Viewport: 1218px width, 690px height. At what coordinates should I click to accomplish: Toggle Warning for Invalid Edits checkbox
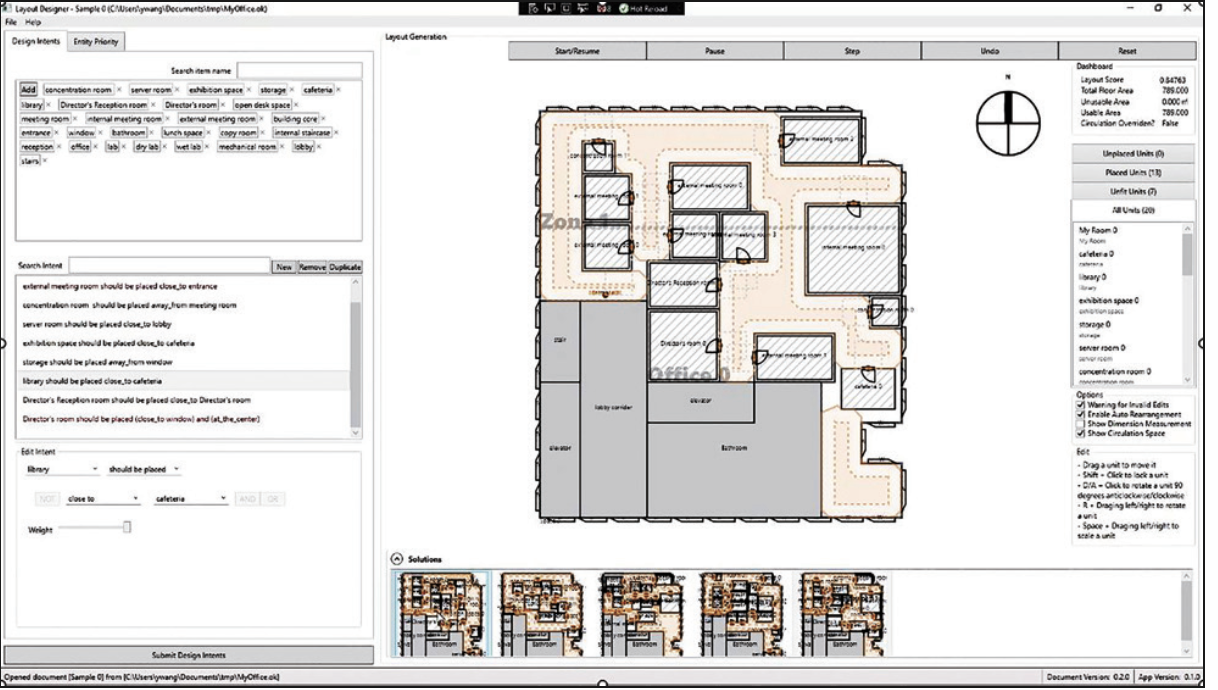point(1080,404)
